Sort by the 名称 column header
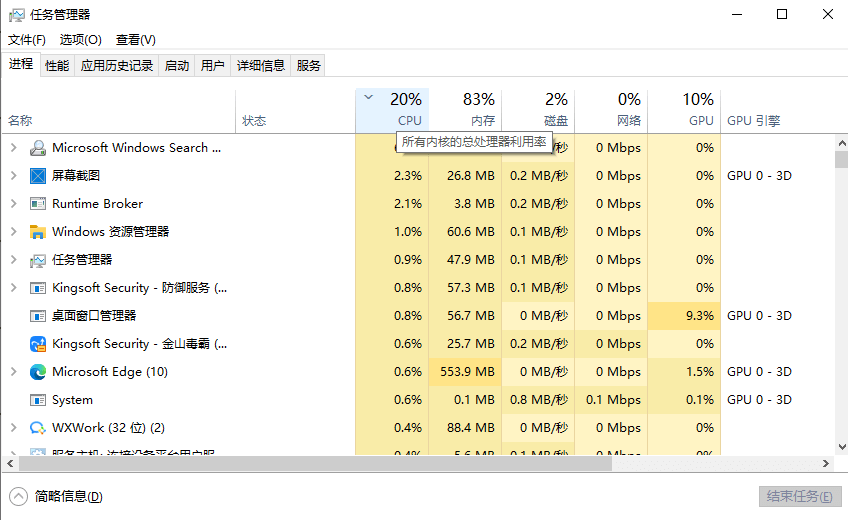Image resolution: width=848 pixels, height=520 pixels. pos(118,111)
